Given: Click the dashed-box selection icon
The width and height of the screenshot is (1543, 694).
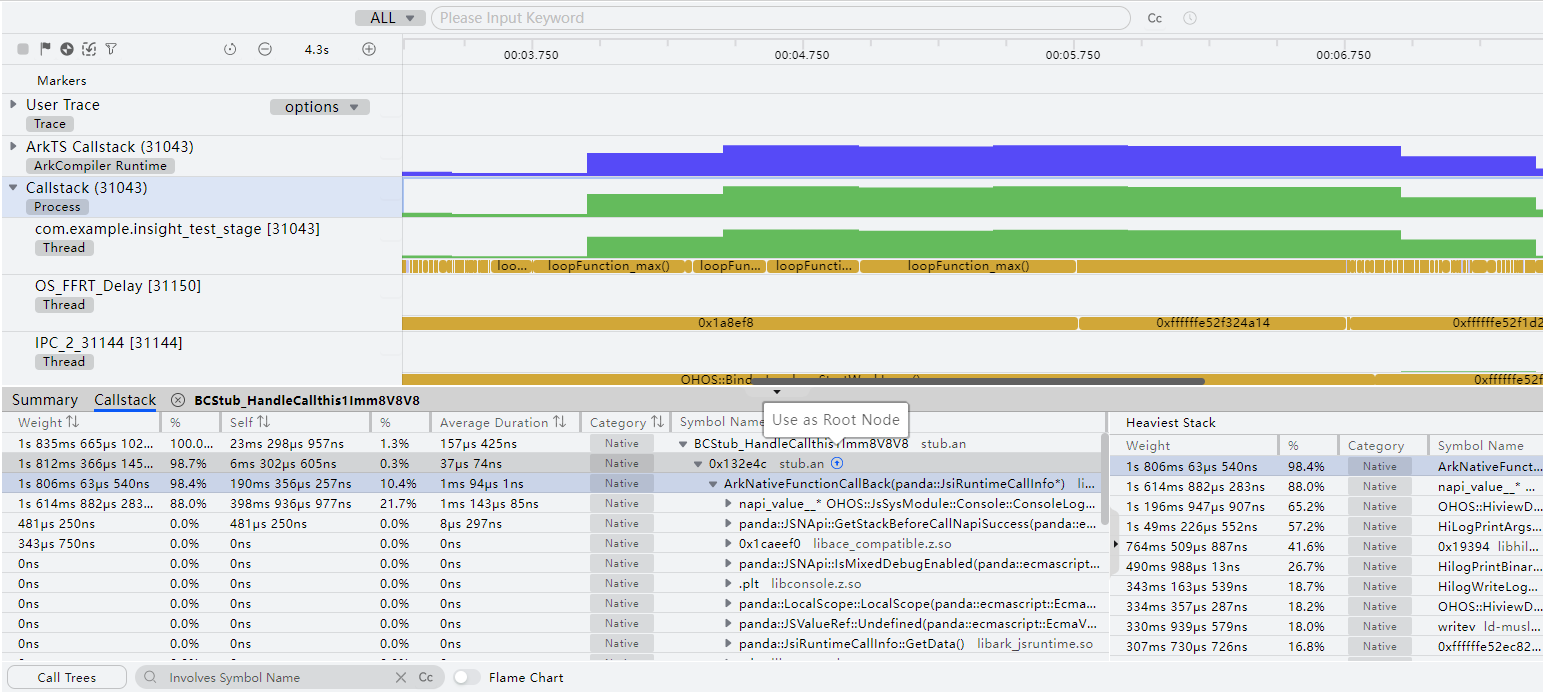Looking at the screenshot, I should tap(89, 49).
